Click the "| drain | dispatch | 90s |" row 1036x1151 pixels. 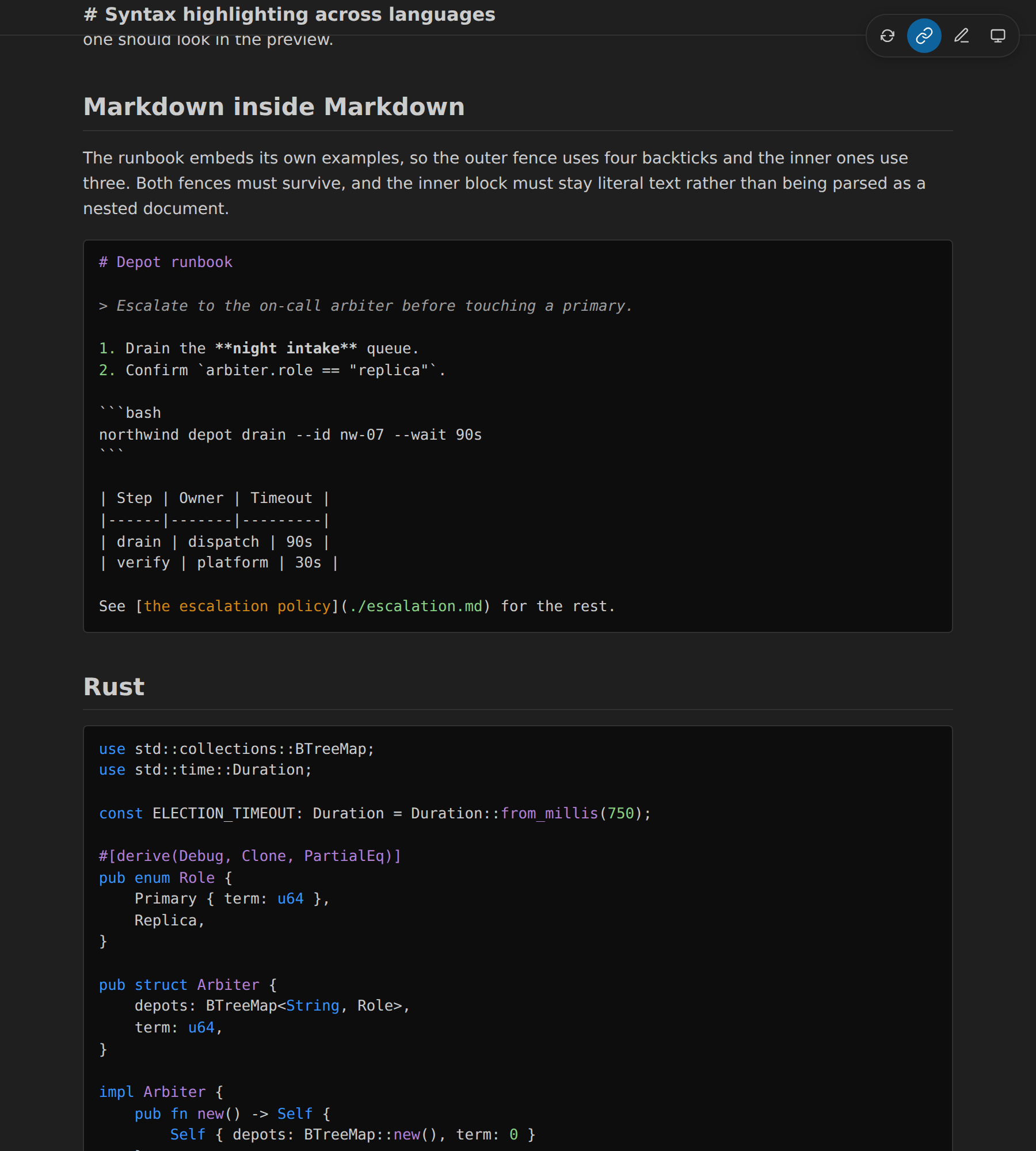coord(215,542)
